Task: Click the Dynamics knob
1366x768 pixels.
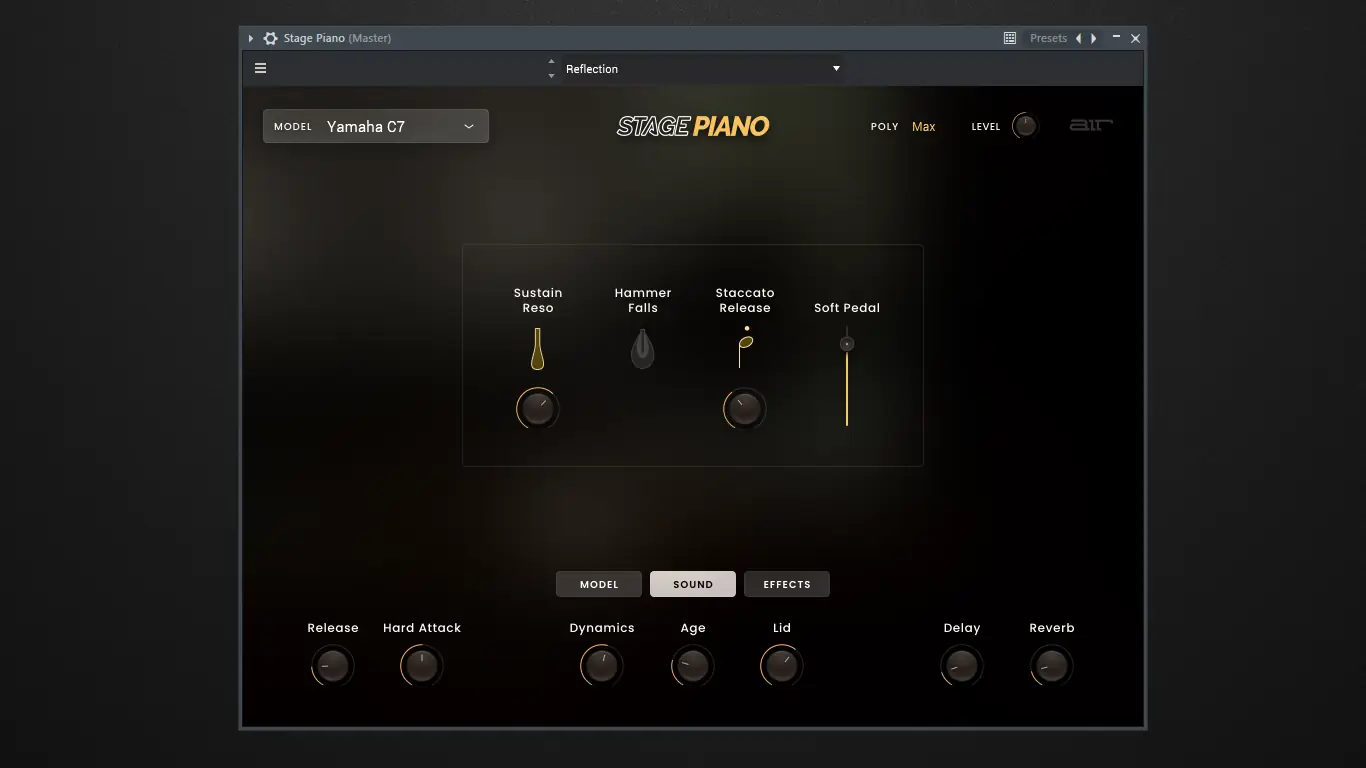Action: [x=602, y=666]
